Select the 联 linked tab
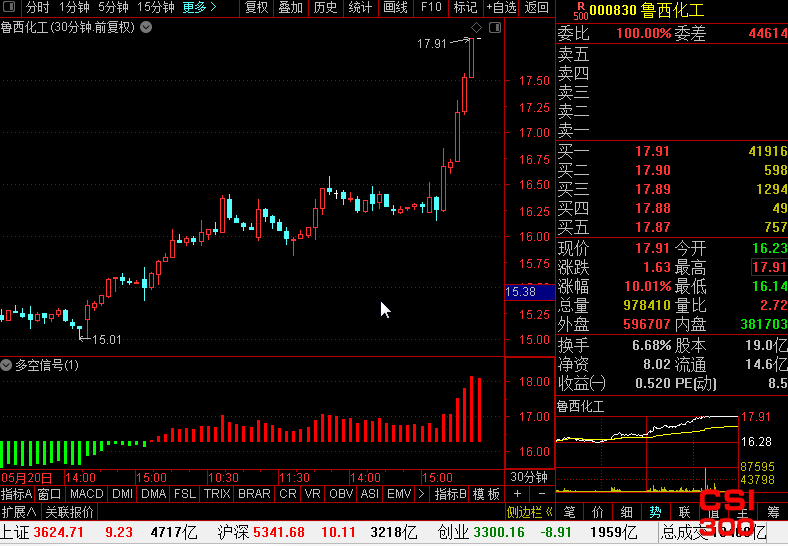This screenshot has width=788, height=546. pyautogui.click(x=684, y=512)
